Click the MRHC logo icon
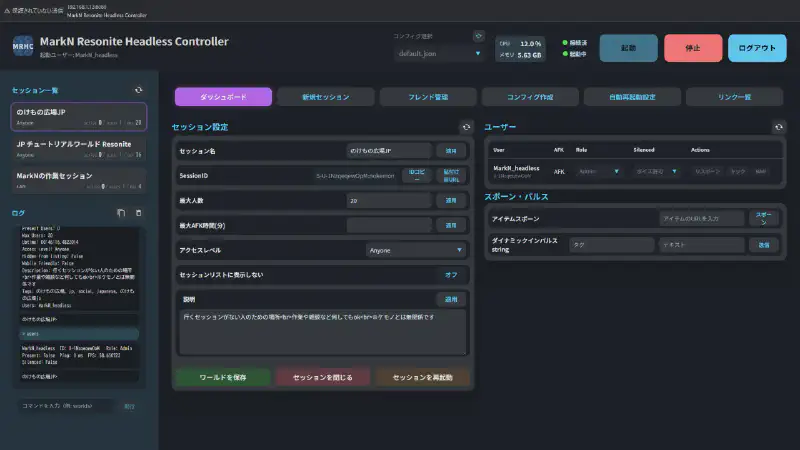Viewport: 800px width, 450px height. click(23, 46)
